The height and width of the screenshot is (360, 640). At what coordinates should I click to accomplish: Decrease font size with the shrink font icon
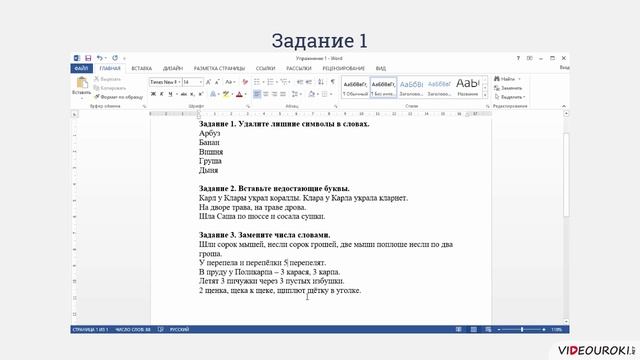pos(217,82)
